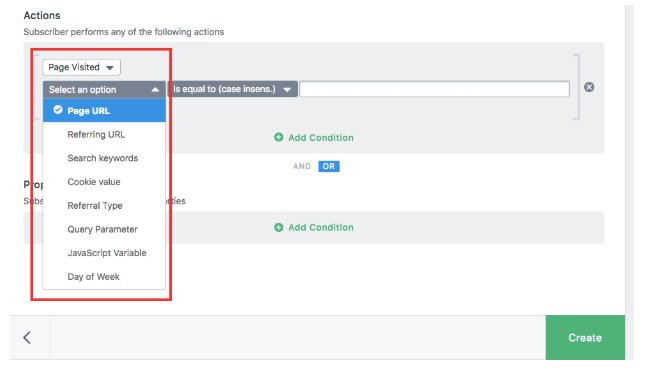The width and height of the screenshot is (655, 382).
Task: Click the condition value text field
Action: click(x=434, y=89)
